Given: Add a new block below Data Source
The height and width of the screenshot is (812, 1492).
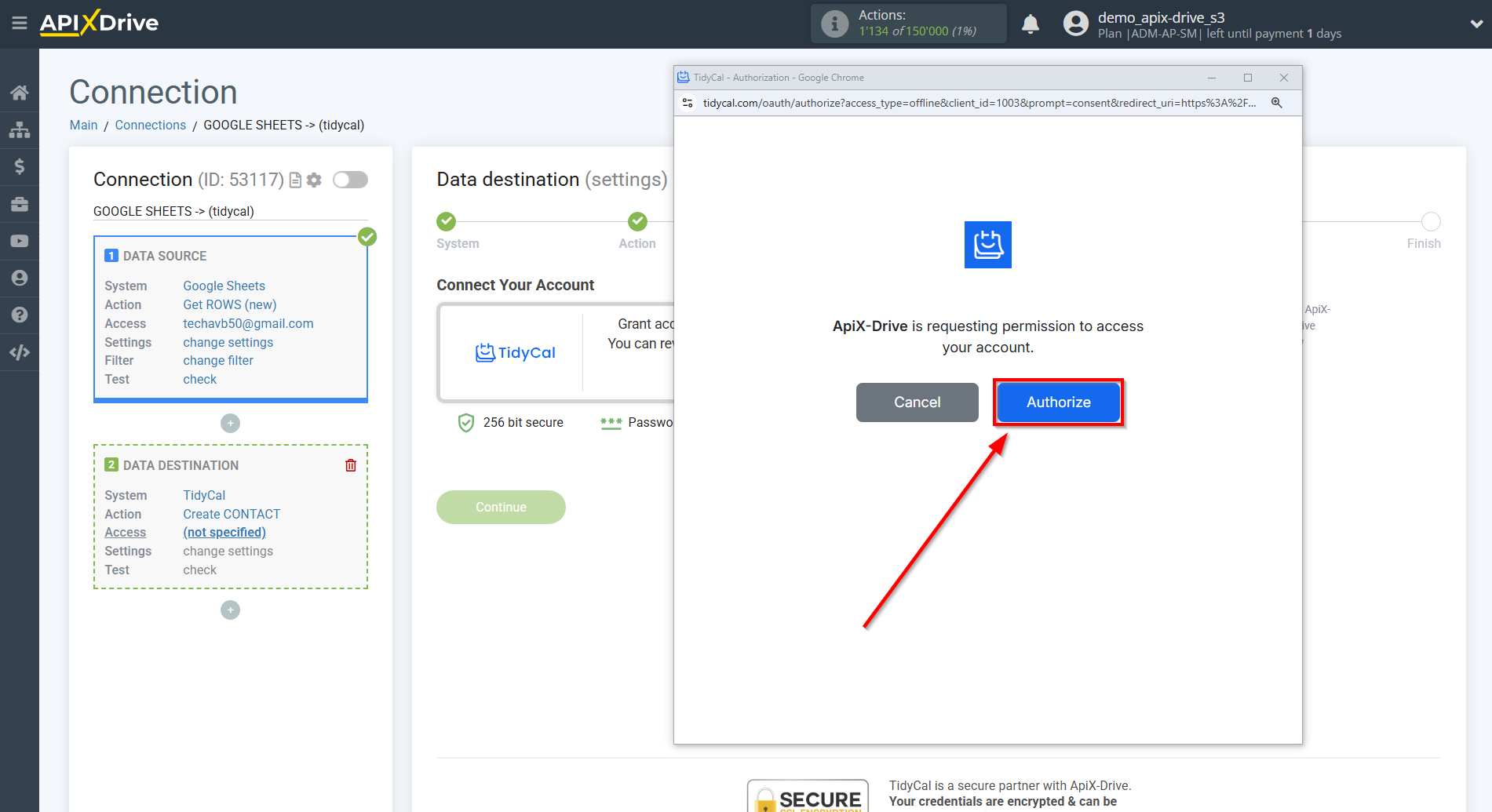Looking at the screenshot, I should coord(229,423).
